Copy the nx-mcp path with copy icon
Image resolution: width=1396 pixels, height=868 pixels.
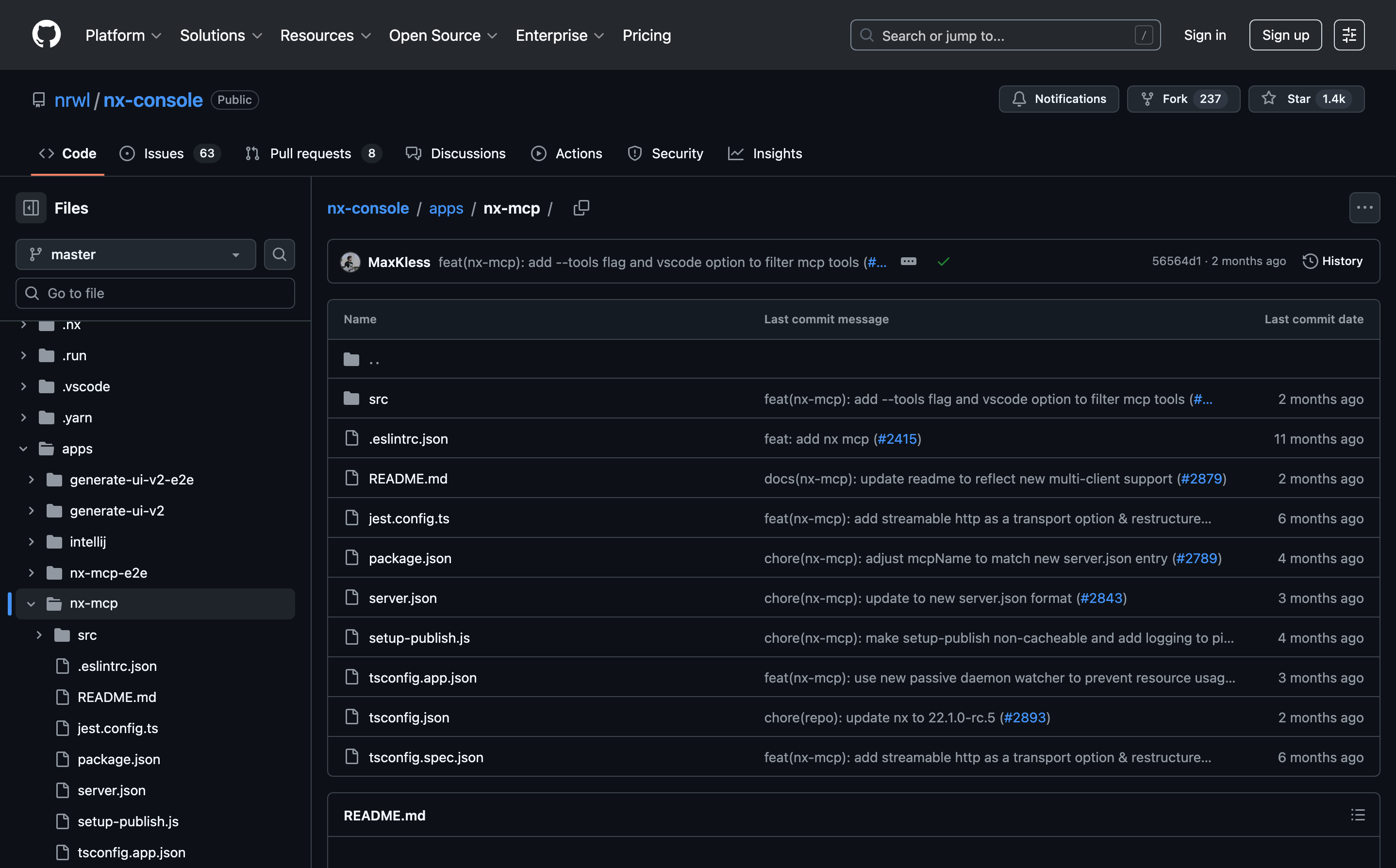[581, 208]
